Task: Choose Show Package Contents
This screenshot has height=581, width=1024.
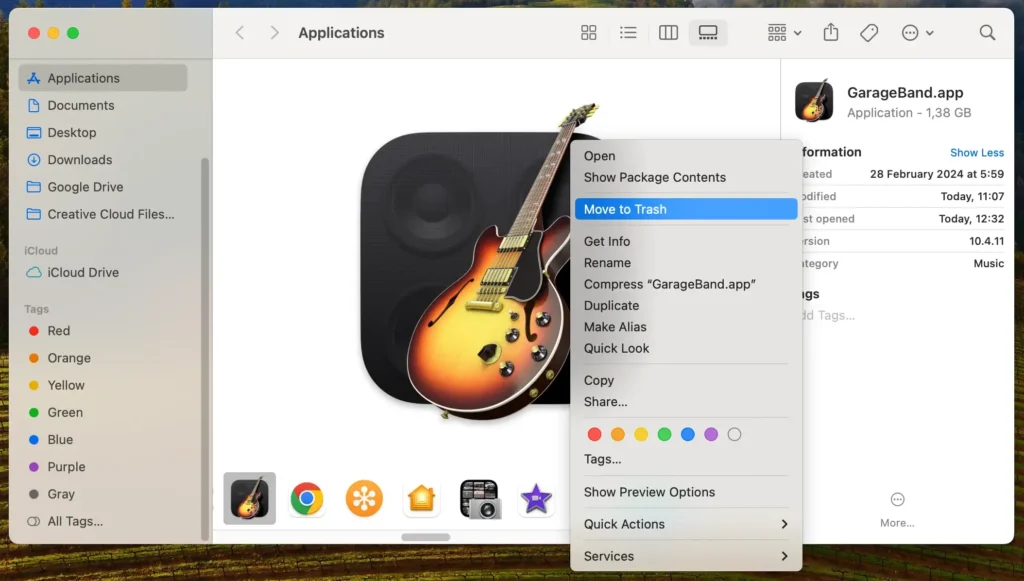Action: point(686,178)
